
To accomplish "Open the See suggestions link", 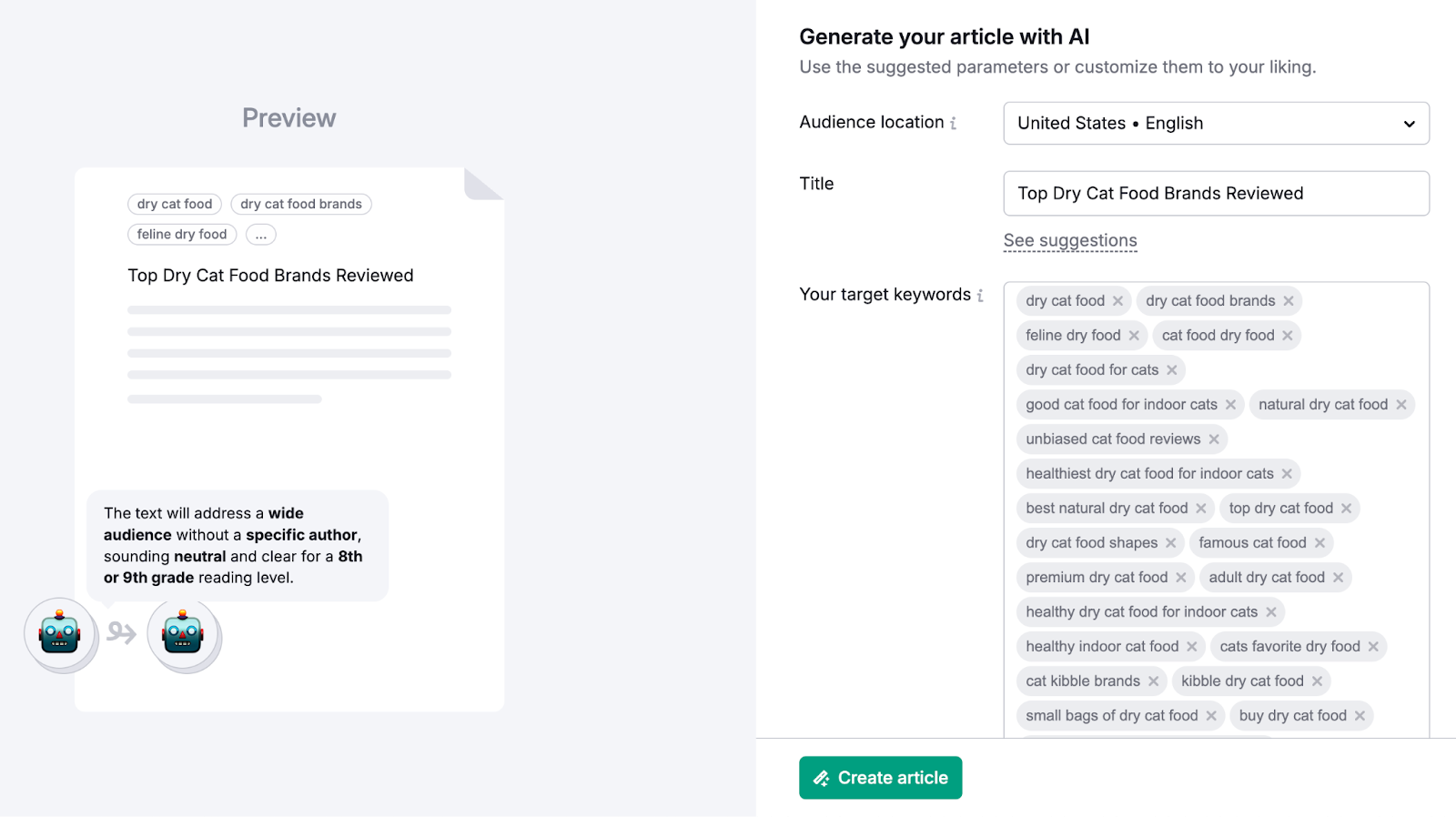I will (x=1070, y=241).
